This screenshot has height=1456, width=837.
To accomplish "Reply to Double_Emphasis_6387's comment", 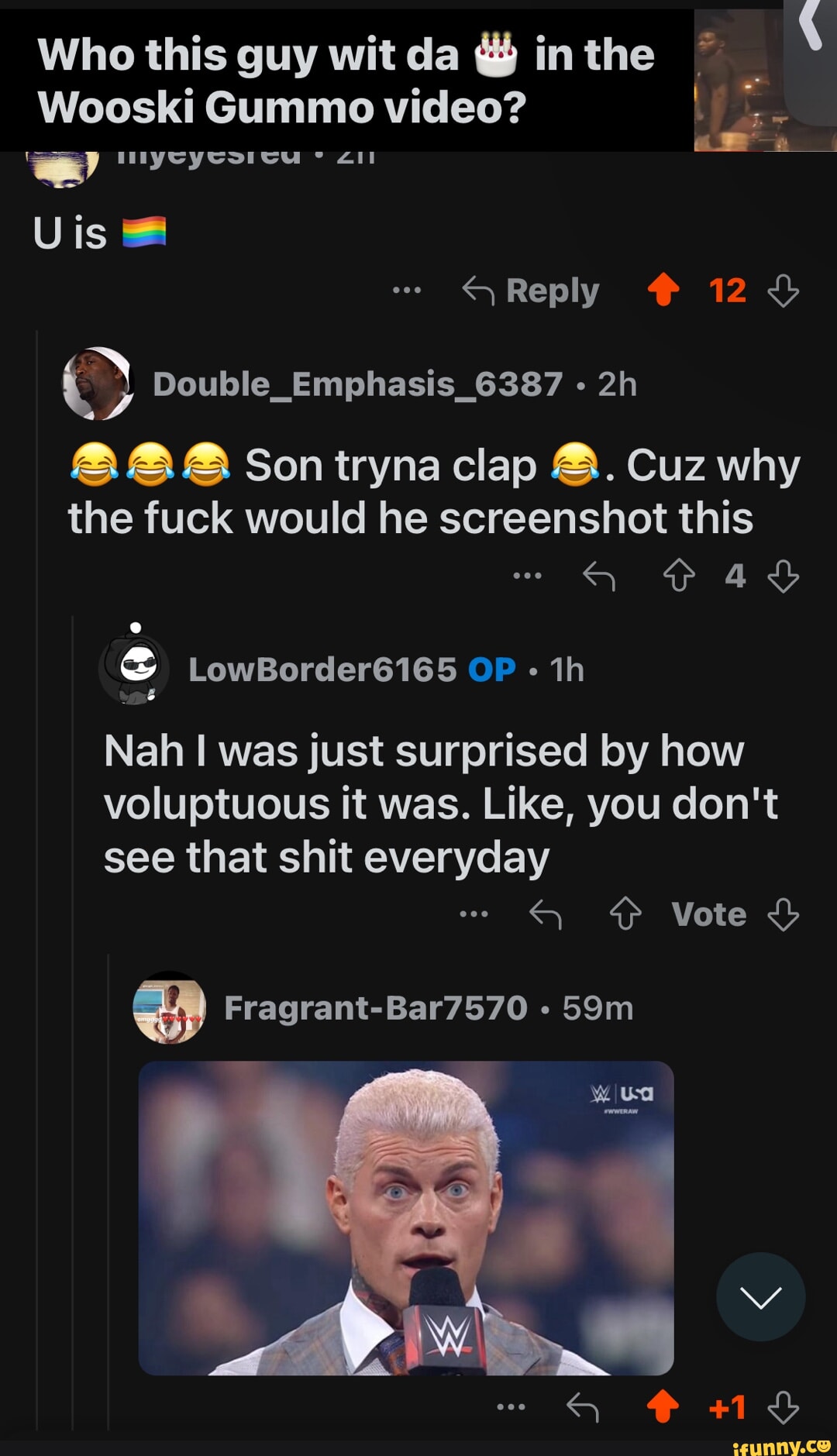I will click(x=599, y=576).
